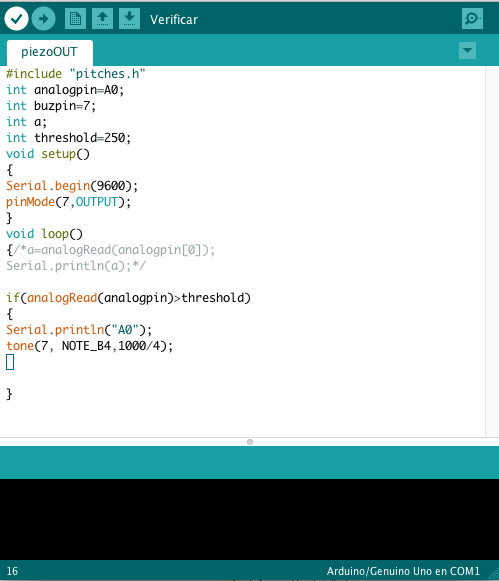Click the line 'int buzpin=7;'
The height and width of the screenshot is (581, 499).
point(51,106)
